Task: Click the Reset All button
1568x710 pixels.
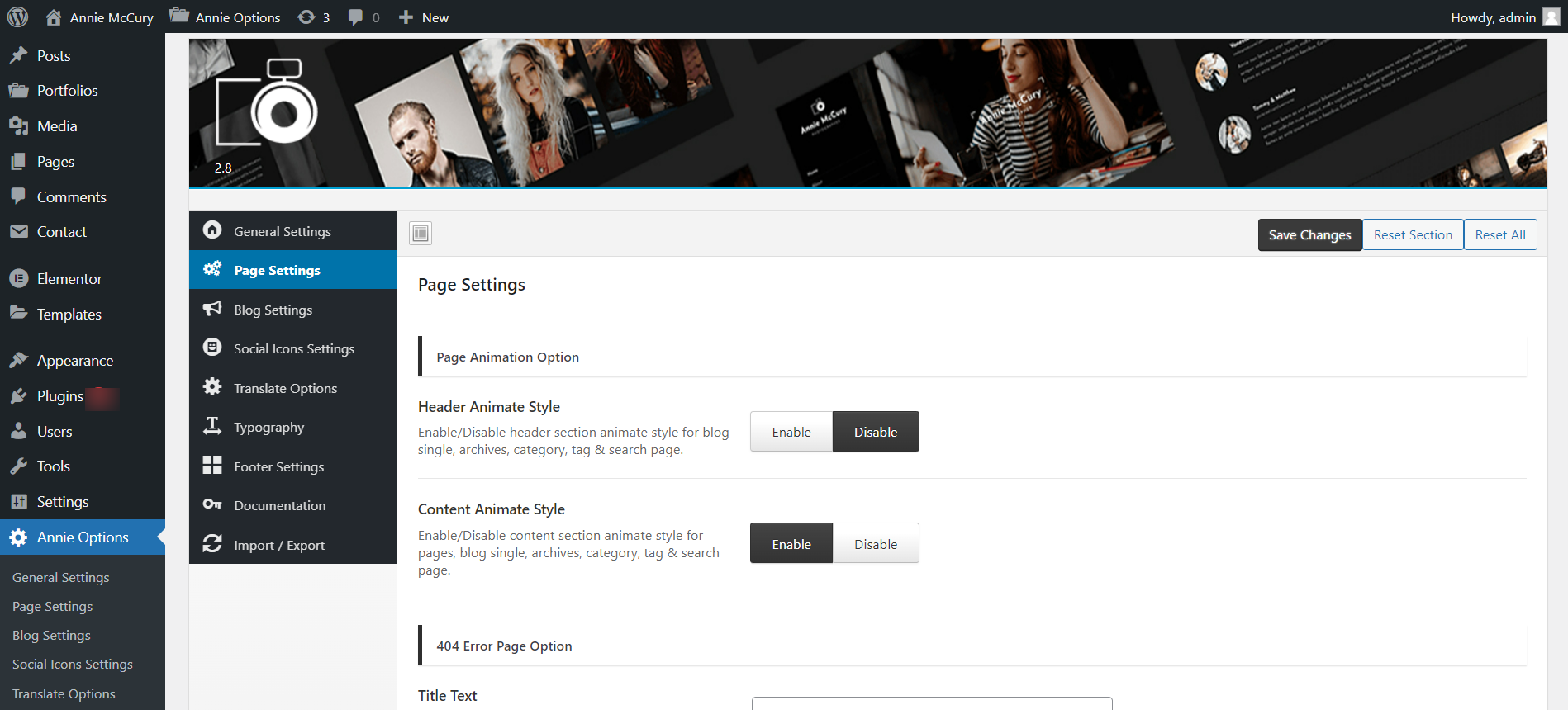Action: pyautogui.click(x=1500, y=235)
